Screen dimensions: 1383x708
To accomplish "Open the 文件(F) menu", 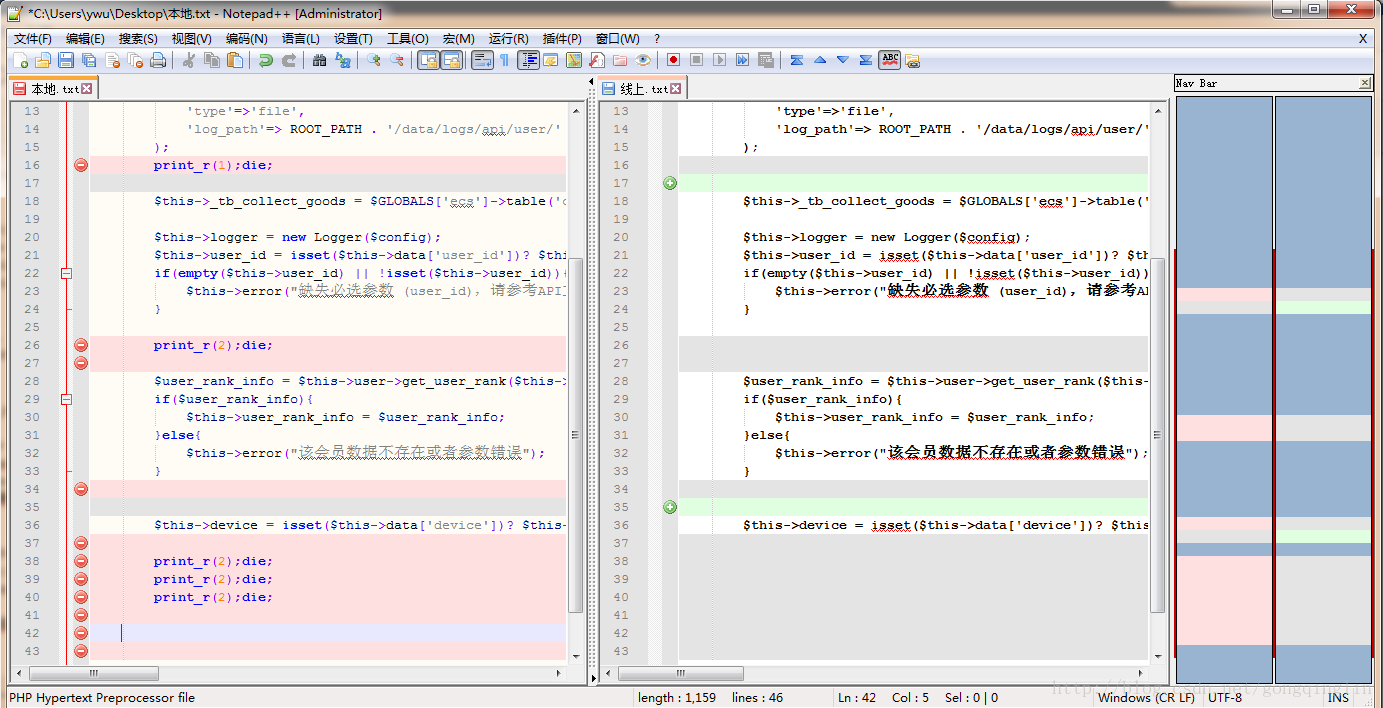I will 32,38.
